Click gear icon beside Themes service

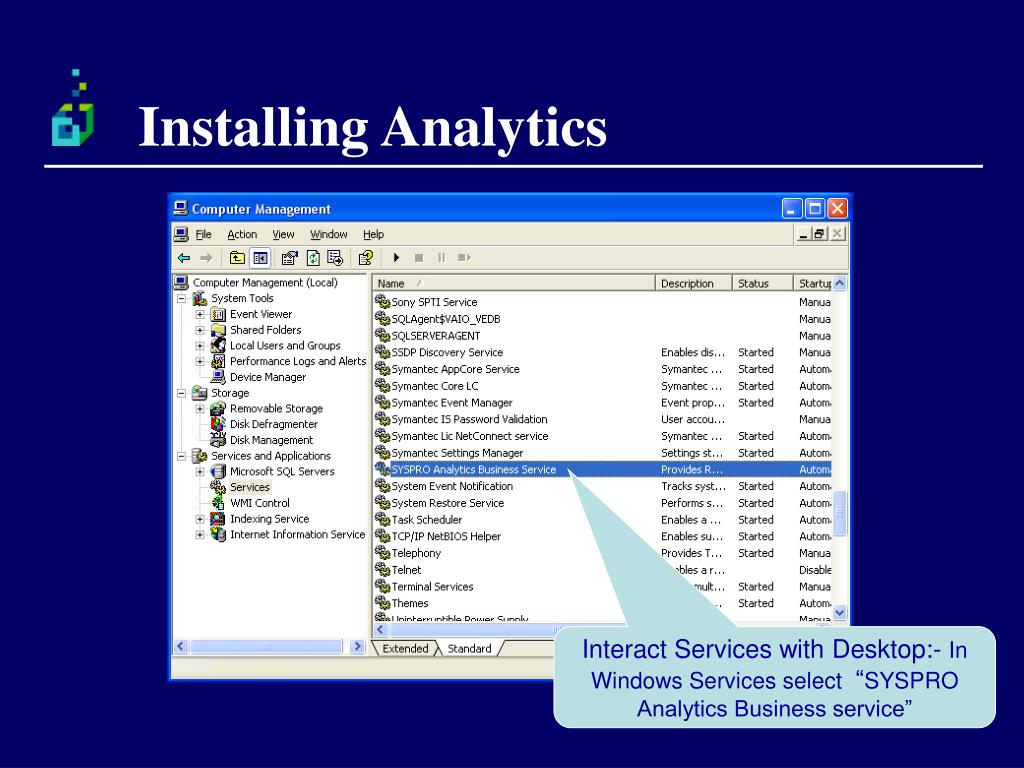pos(382,603)
